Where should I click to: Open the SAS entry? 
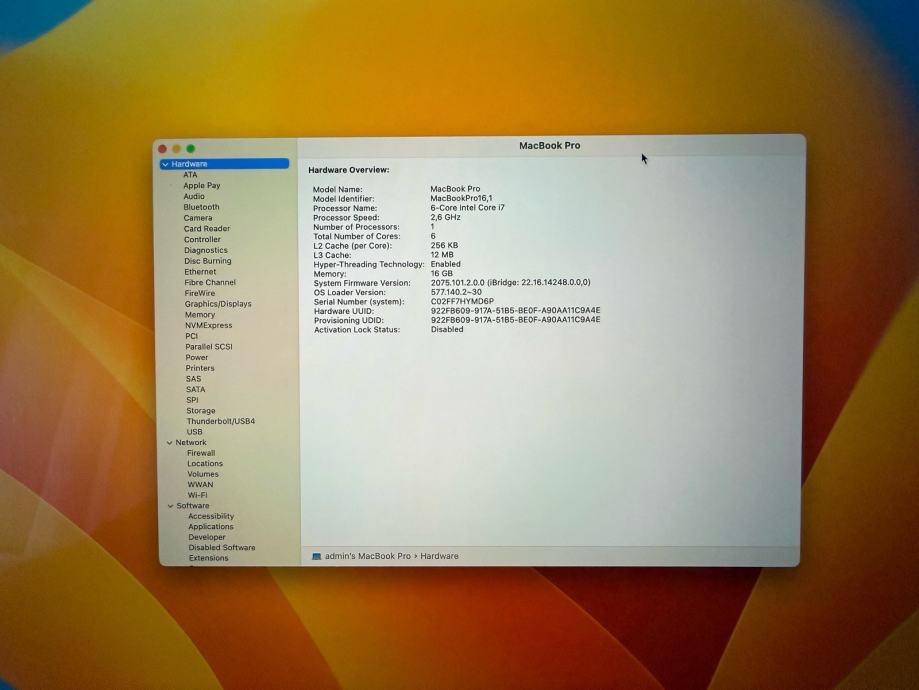(x=193, y=379)
